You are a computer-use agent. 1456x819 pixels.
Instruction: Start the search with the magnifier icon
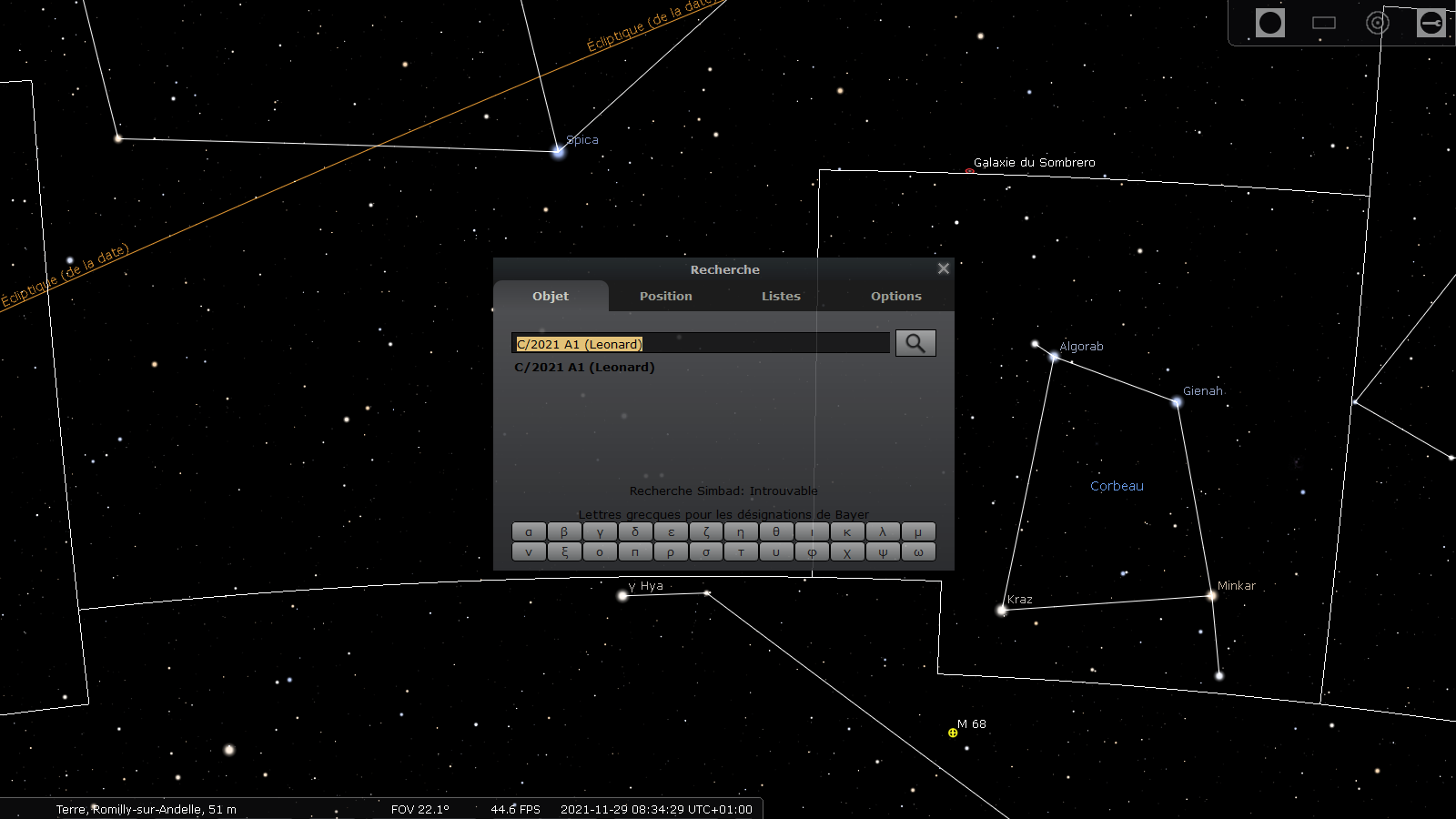[915, 342]
